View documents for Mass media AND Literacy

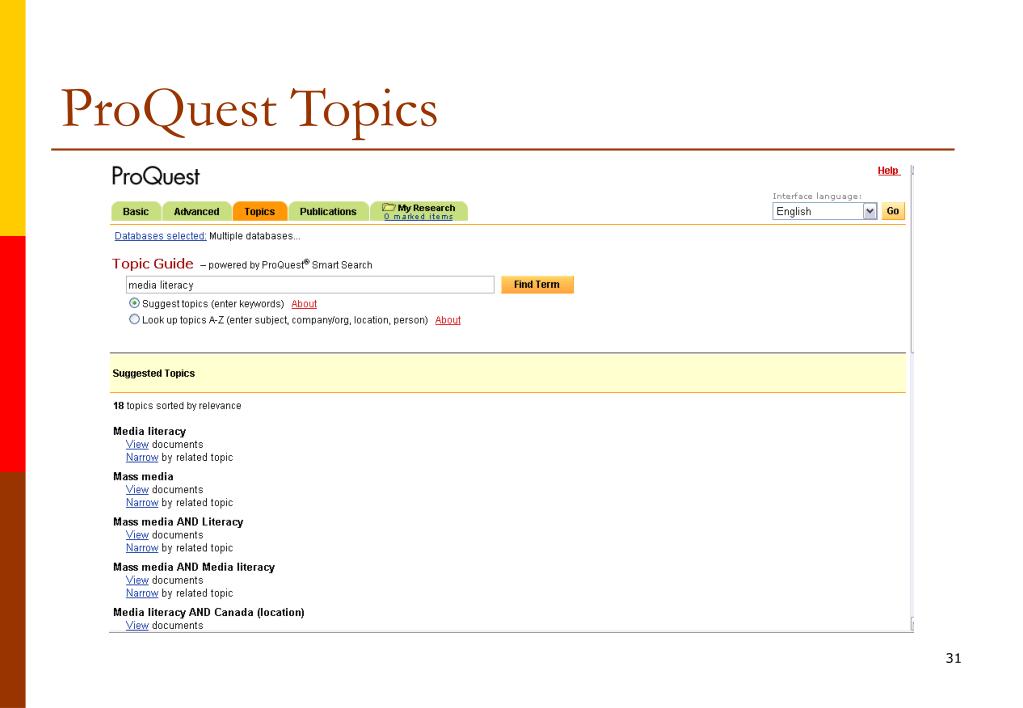tap(137, 535)
